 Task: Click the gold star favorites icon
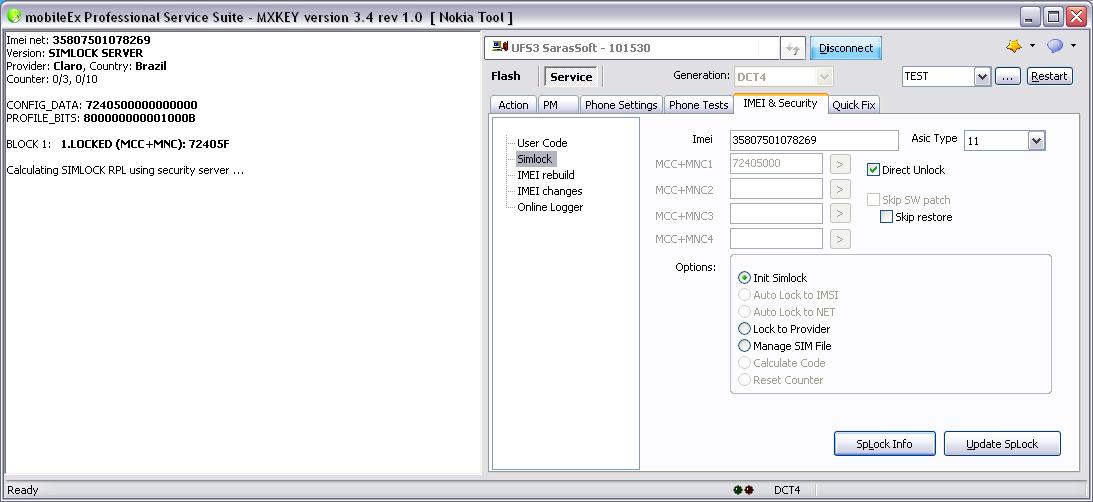pos(1014,46)
